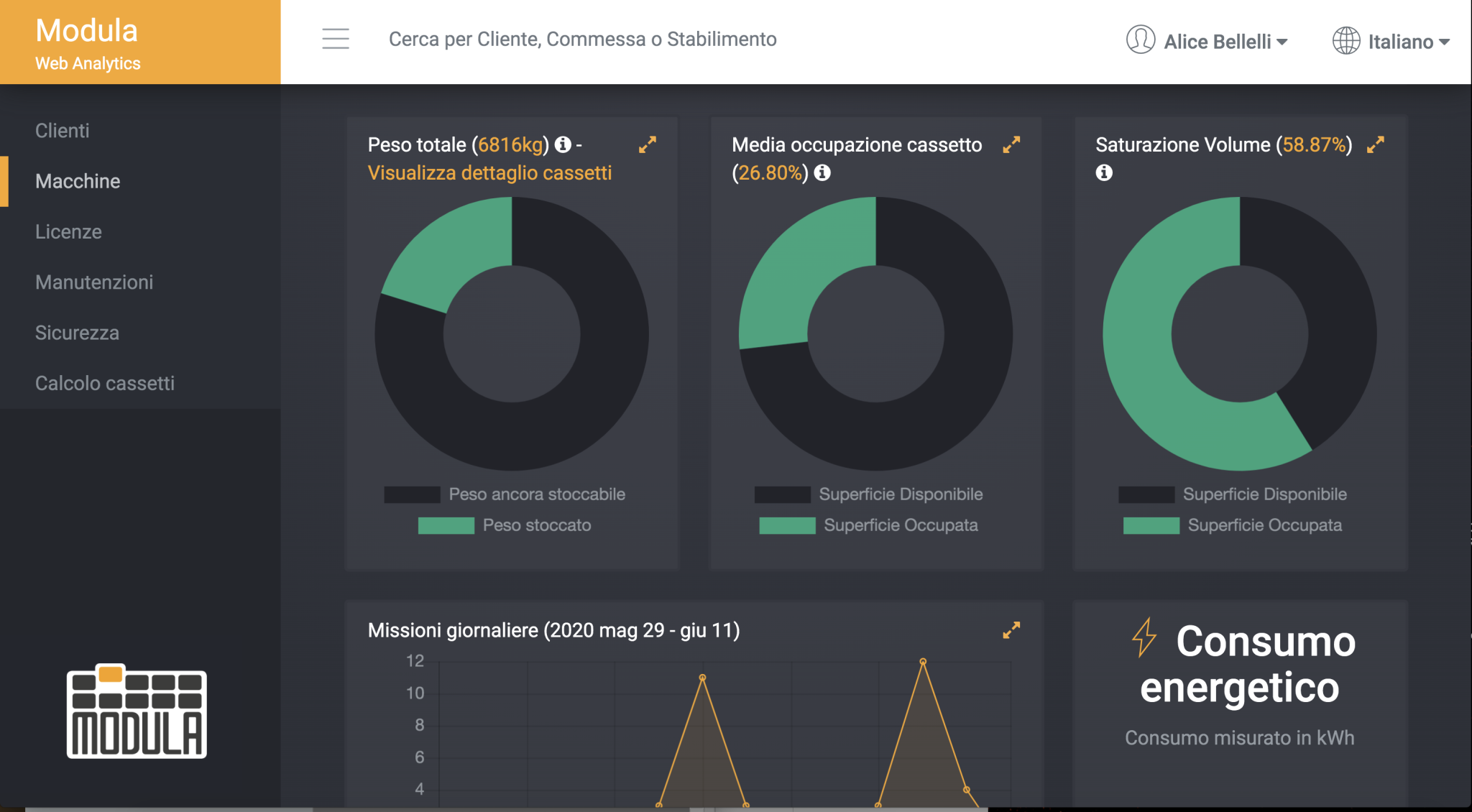The width and height of the screenshot is (1472, 812).
Task: Open the Sicurezza page
Action: pos(77,332)
